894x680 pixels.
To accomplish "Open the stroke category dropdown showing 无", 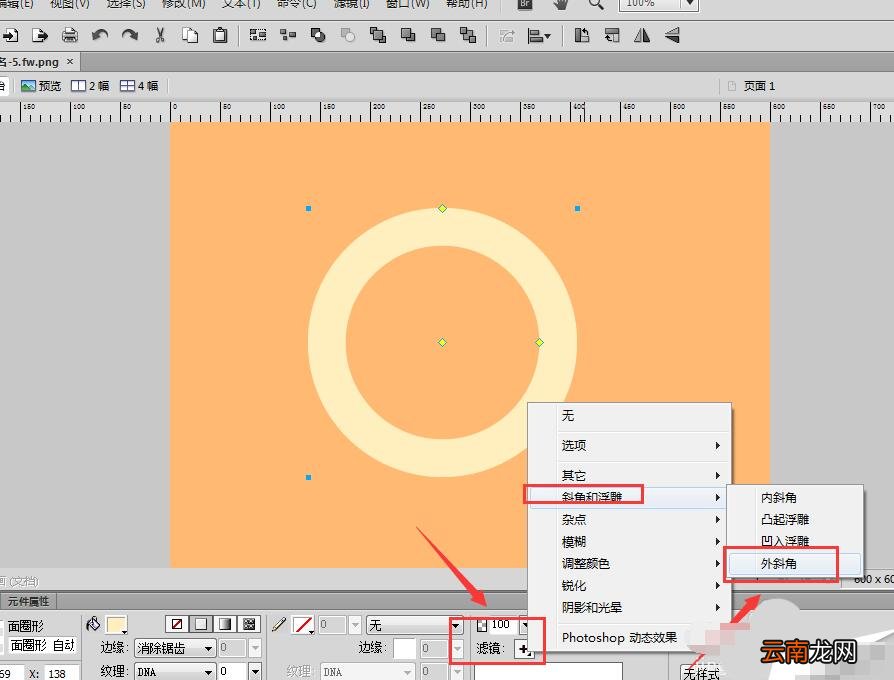I will 414,625.
